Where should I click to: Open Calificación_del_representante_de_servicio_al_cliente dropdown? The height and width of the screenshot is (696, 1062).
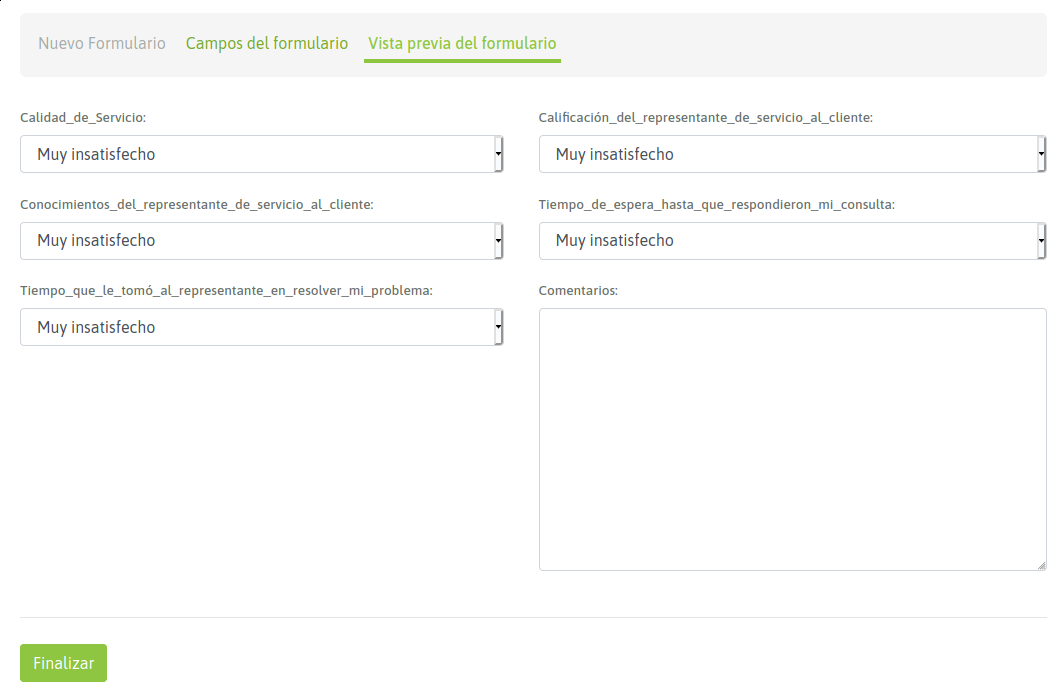[792, 154]
